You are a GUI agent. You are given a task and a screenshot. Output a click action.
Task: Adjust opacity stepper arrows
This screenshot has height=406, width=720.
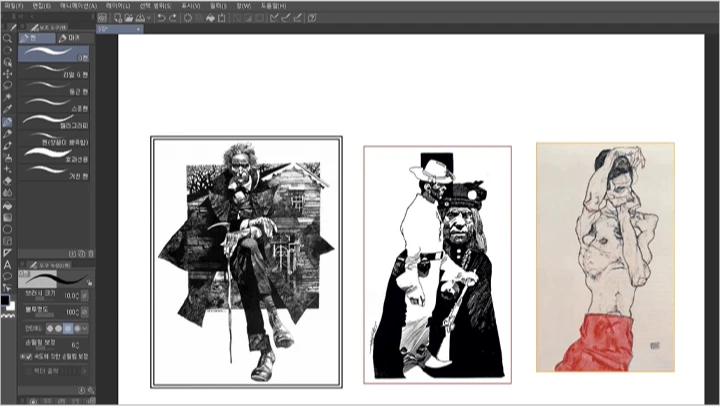[77, 312]
